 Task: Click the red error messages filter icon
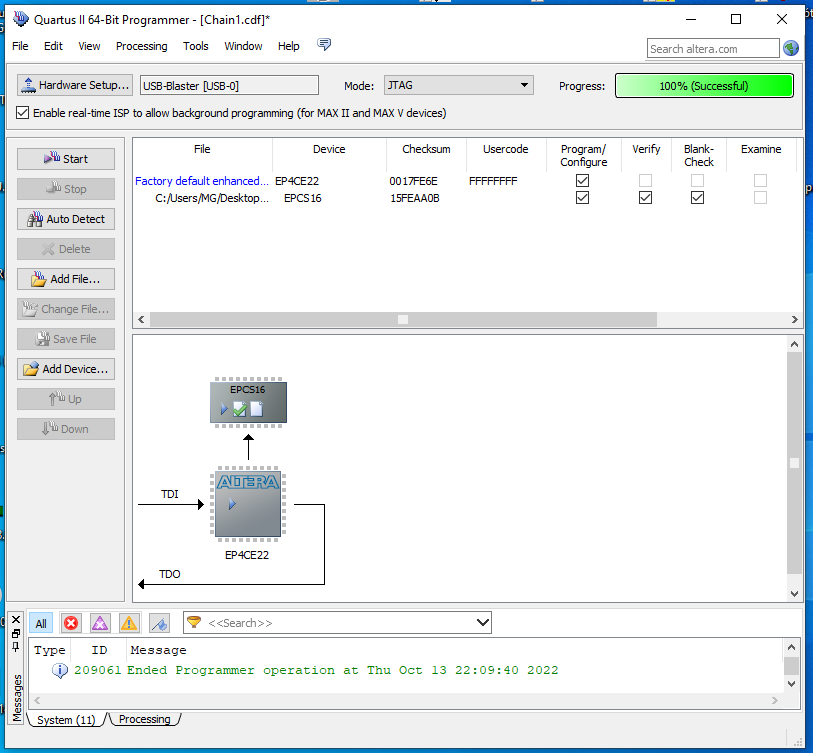pos(71,623)
